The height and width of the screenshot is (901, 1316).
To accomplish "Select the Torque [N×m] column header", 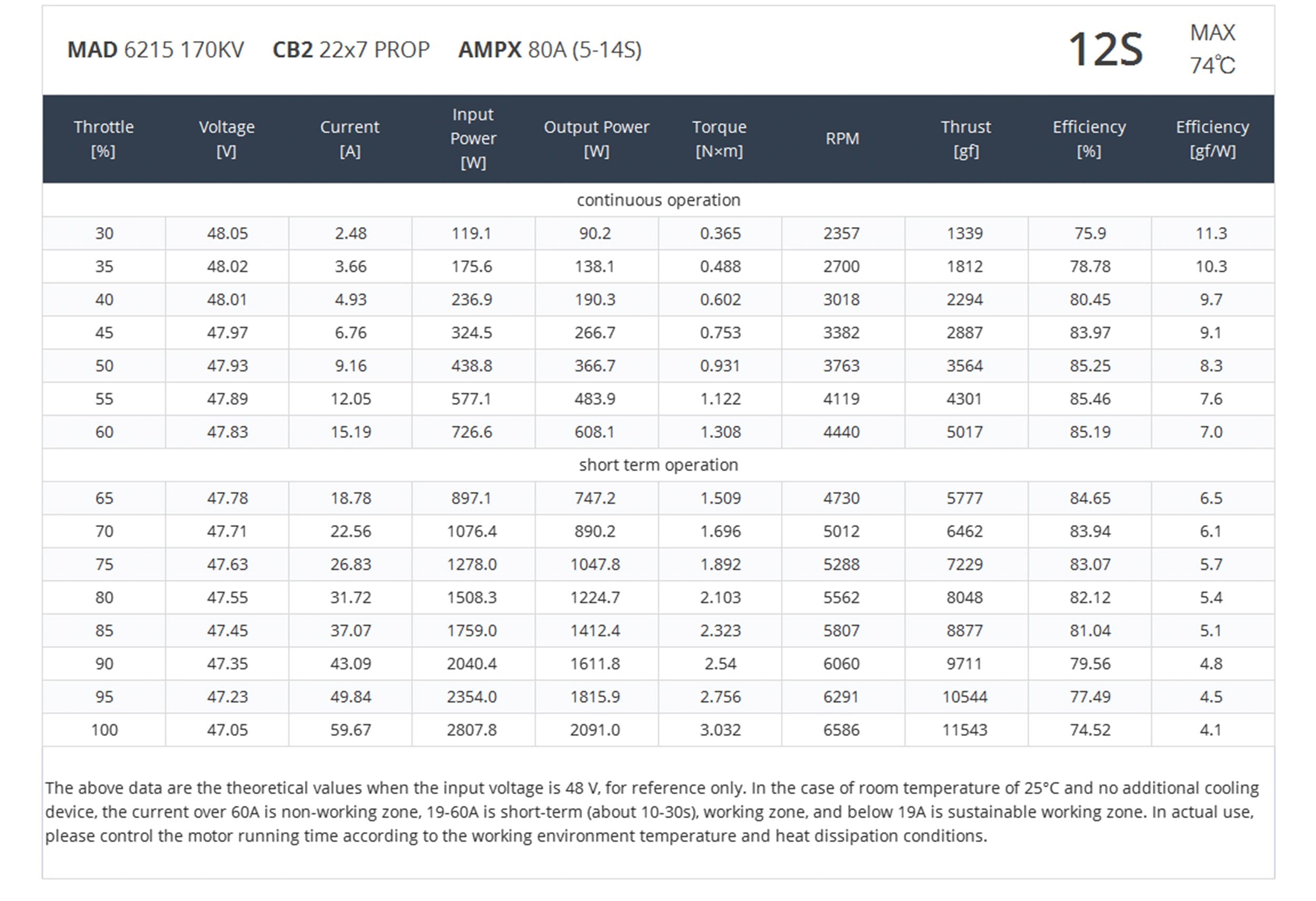I will point(719,138).
